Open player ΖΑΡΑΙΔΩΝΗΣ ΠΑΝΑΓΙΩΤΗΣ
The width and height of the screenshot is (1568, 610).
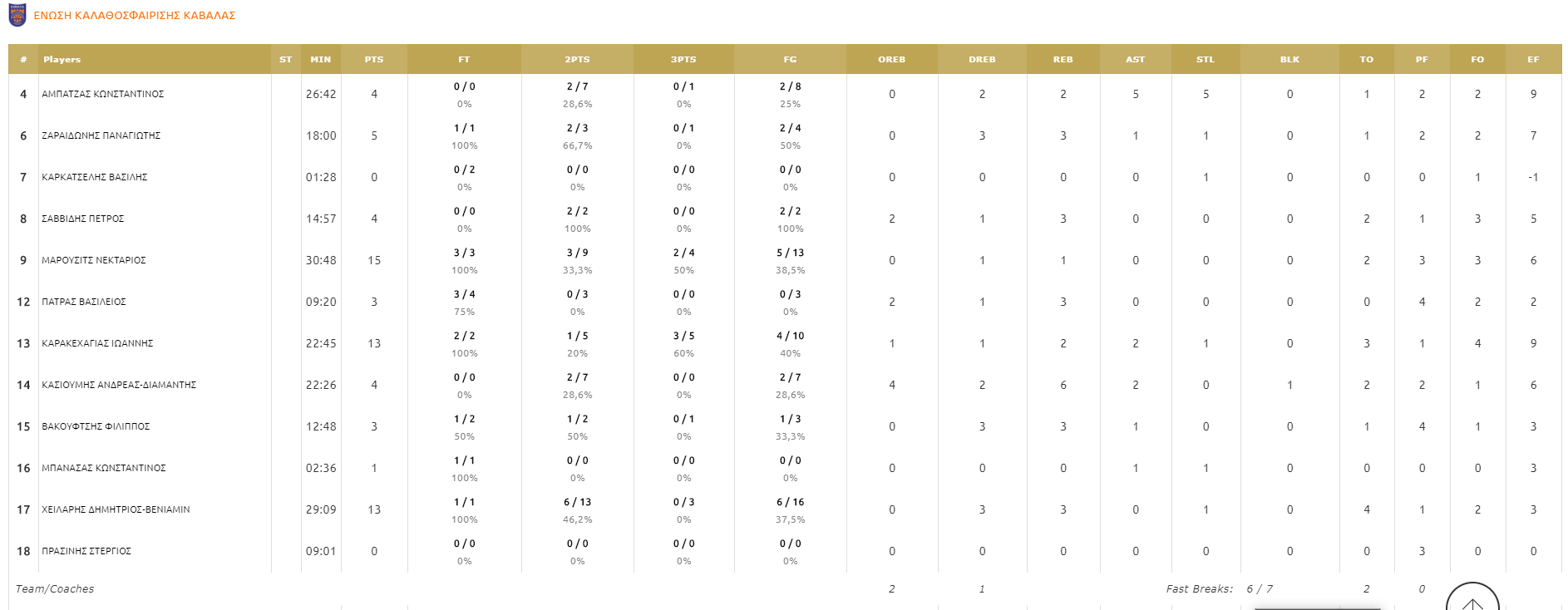tap(101, 136)
